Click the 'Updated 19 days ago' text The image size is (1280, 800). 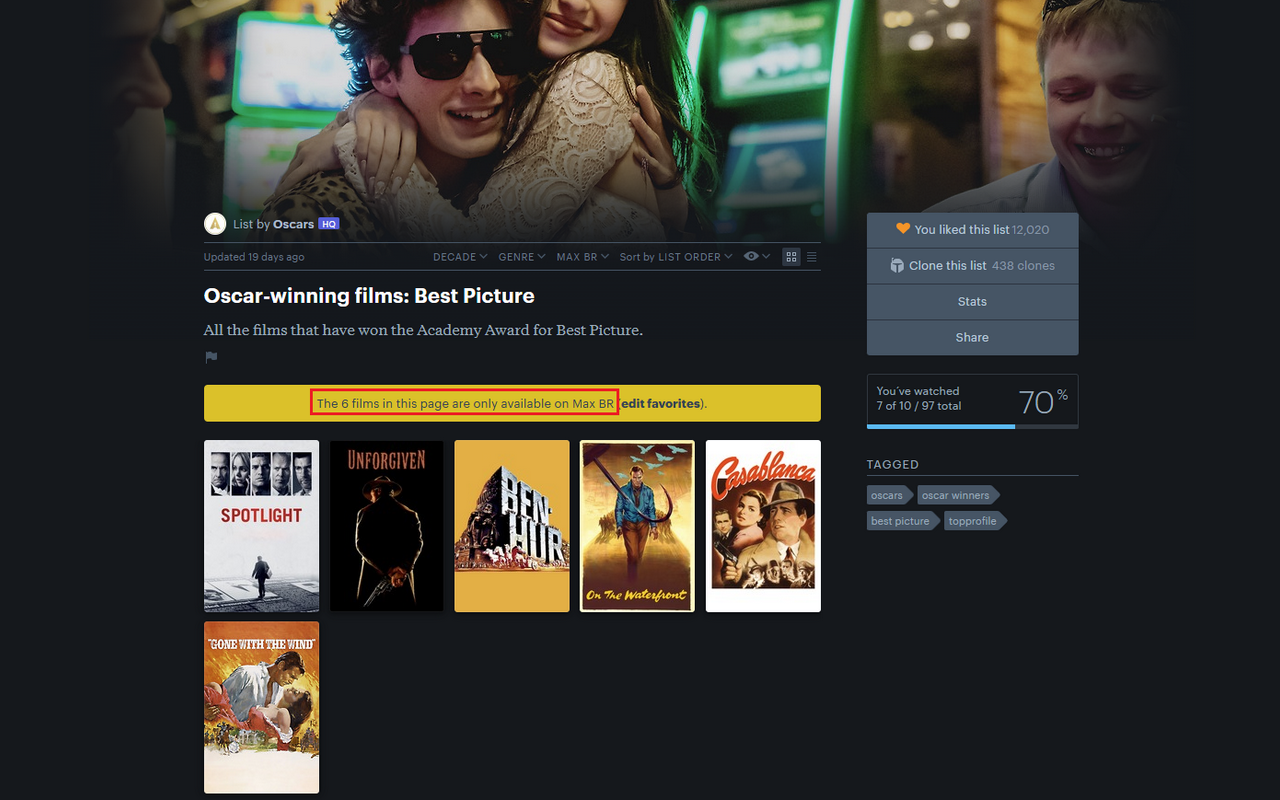point(254,257)
